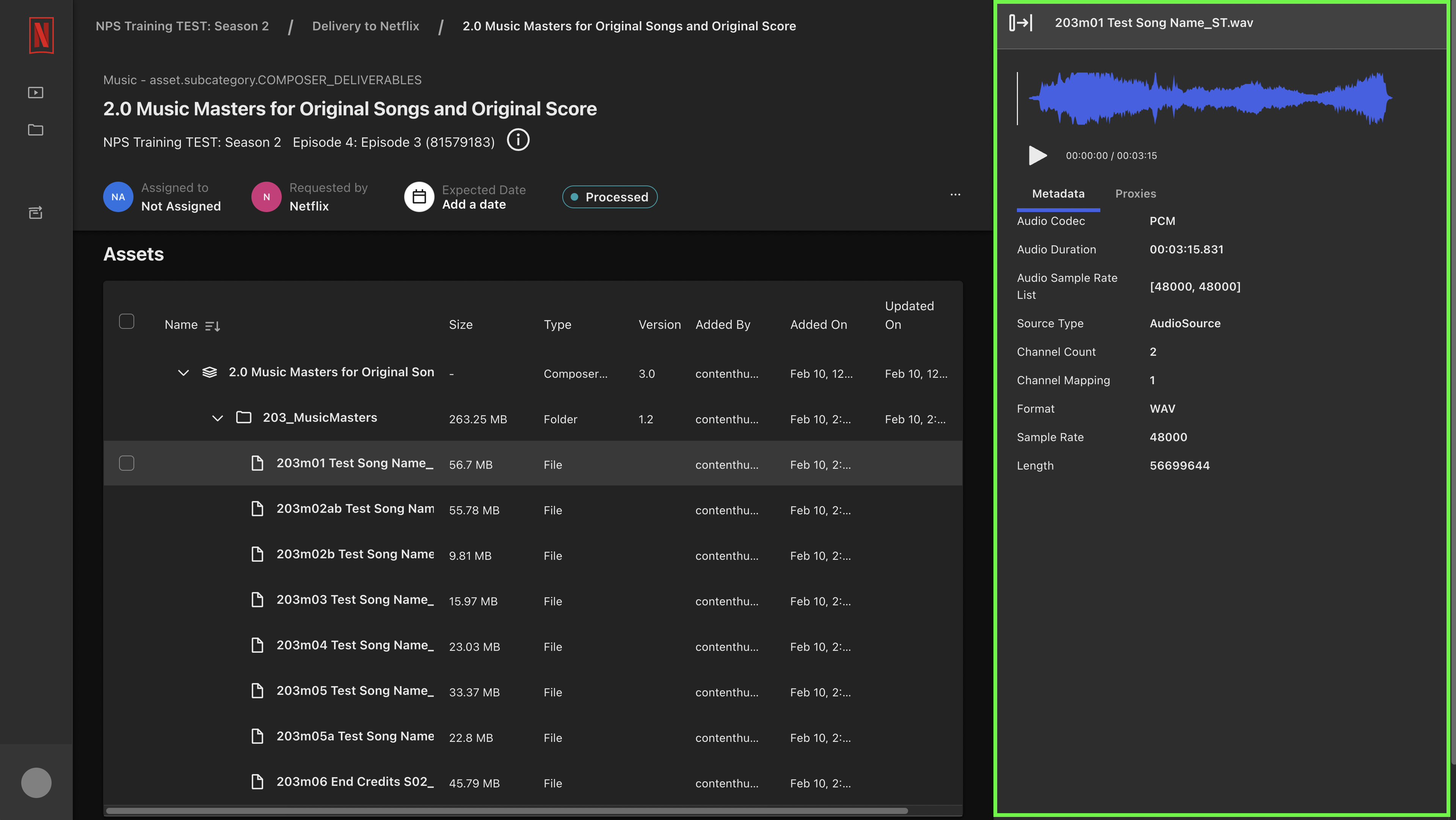Open the calendar icon for Expected Date
Image resolution: width=1456 pixels, height=820 pixels.
pos(419,197)
